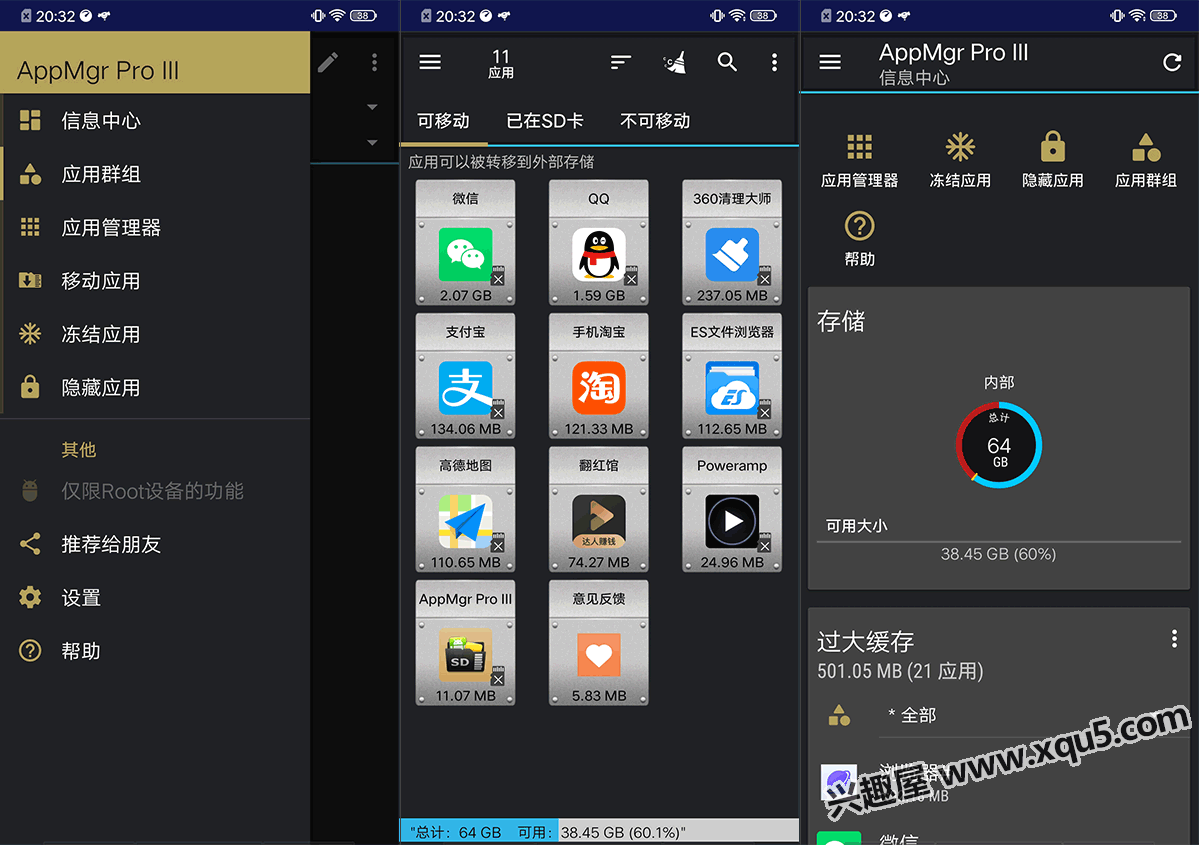Open search with the magnifier icon
The image size is (1200, 845).
coord(727,62)
